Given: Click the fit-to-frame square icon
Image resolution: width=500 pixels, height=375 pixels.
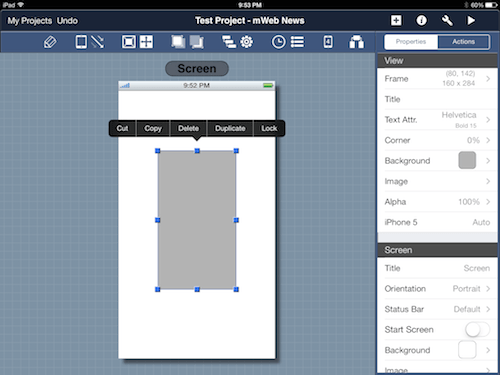Looking at the screenshot, I should click(x=129, y=42).
